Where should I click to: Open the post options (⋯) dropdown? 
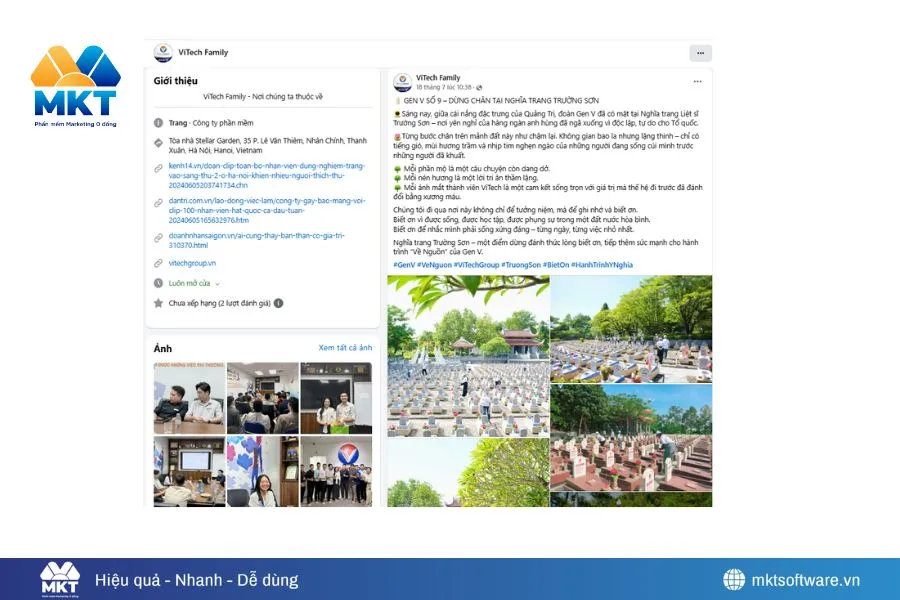[x=697, y=80]
